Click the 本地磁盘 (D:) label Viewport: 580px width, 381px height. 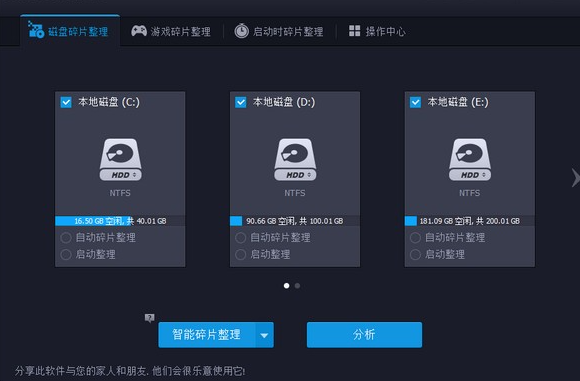pyautogui.click(x=284, y=102)
